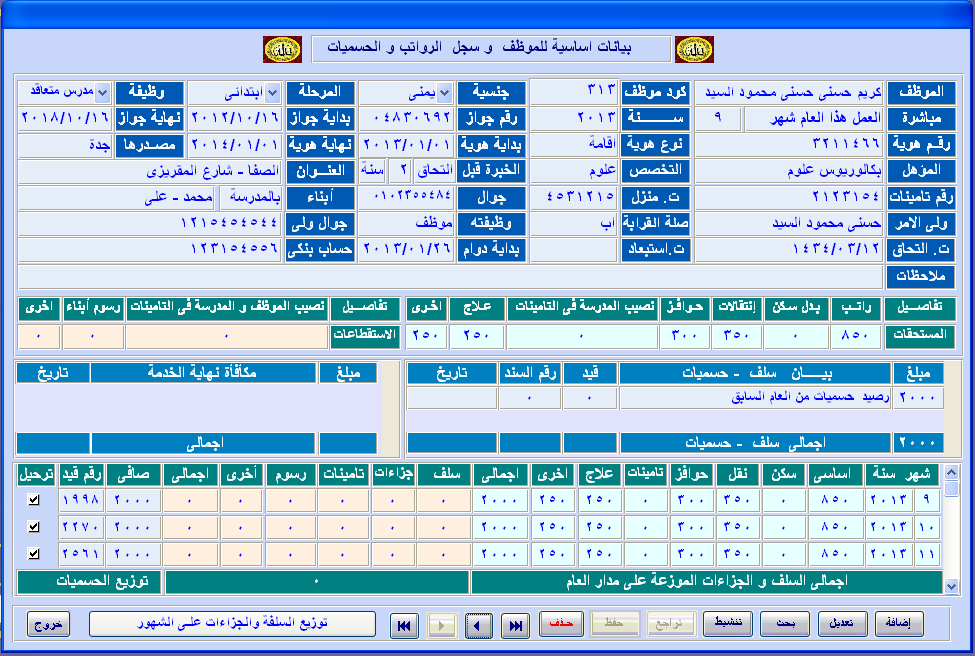
Task: Click the greyed-out right-pointing single arrow button
Action: [441, 625]
